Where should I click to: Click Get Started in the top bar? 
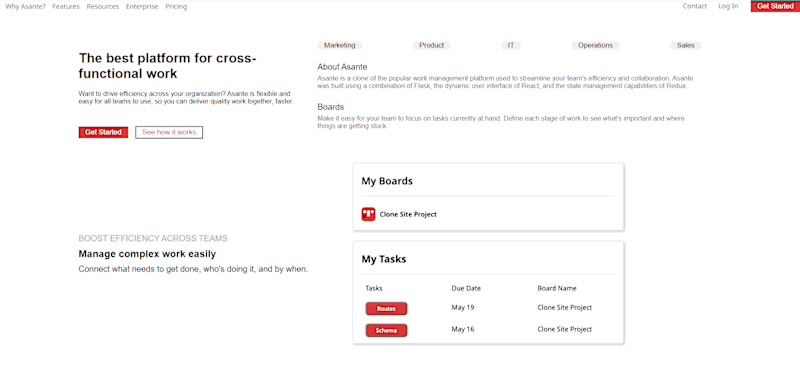tap(775, 6)
